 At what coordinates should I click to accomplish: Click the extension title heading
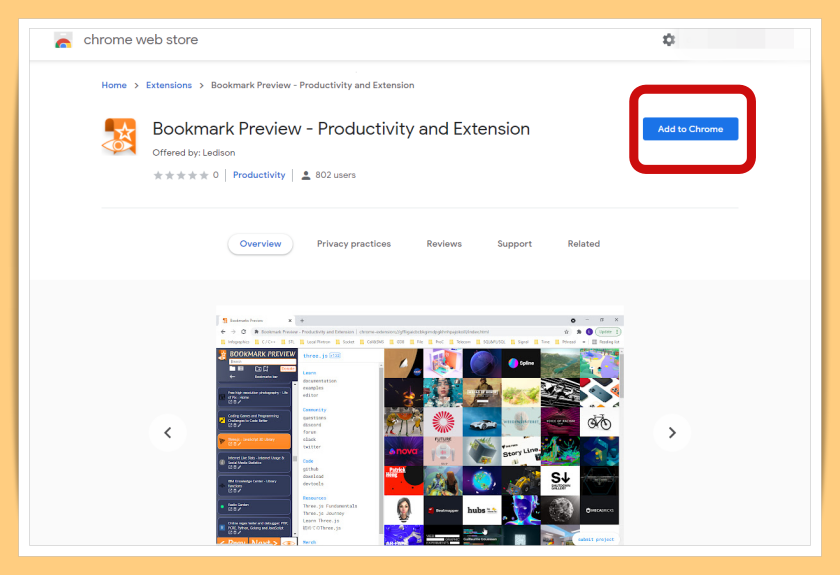(341, 129)
